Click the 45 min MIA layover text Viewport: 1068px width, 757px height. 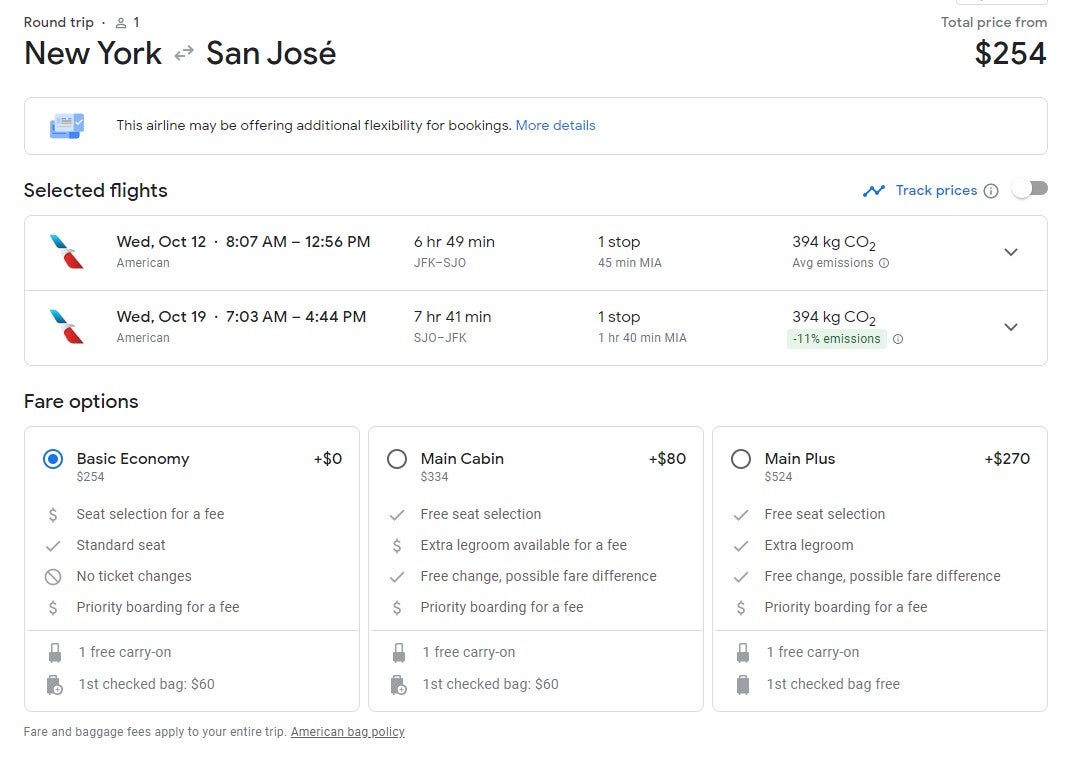[x=629, y=263]
